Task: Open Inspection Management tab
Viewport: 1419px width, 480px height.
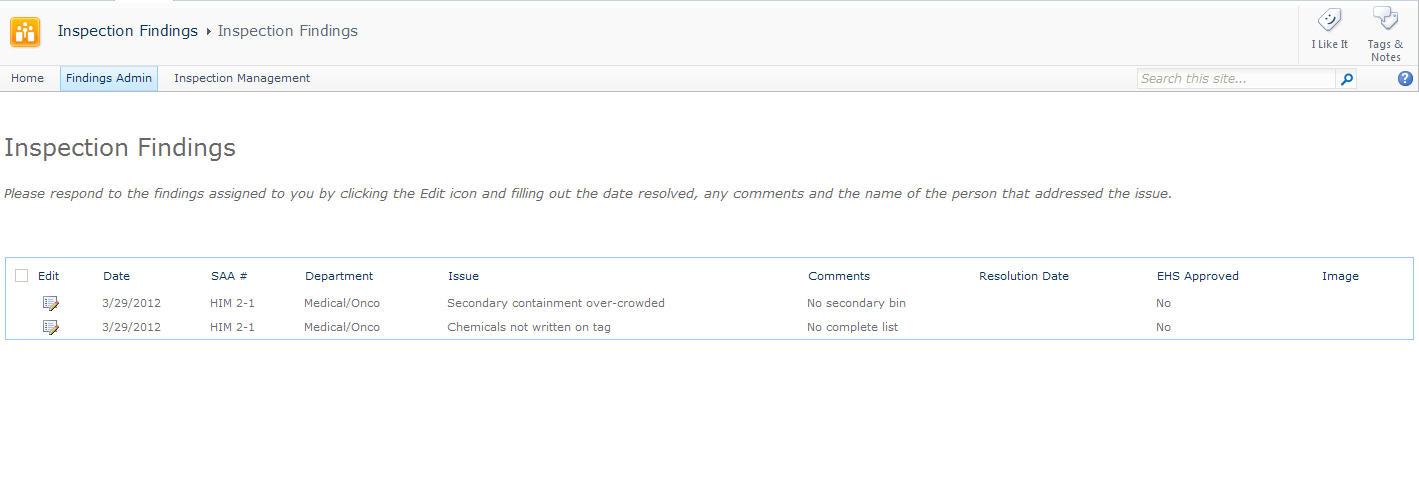Action: (x=242, y=78)
